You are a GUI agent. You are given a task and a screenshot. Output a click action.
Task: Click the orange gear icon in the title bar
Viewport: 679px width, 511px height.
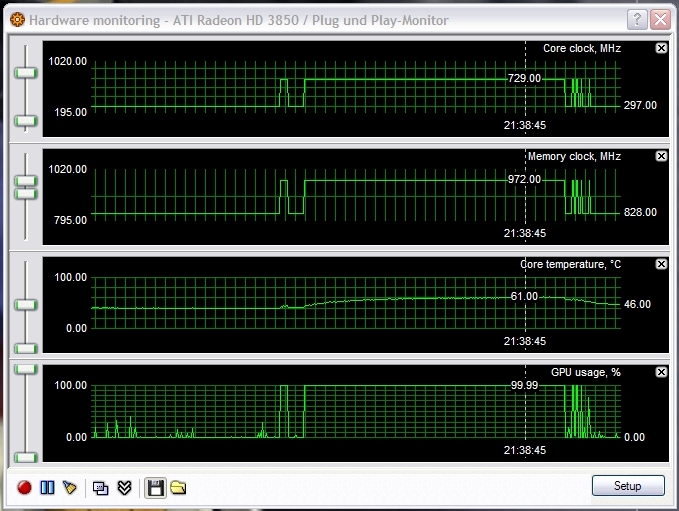coord(17,19)
